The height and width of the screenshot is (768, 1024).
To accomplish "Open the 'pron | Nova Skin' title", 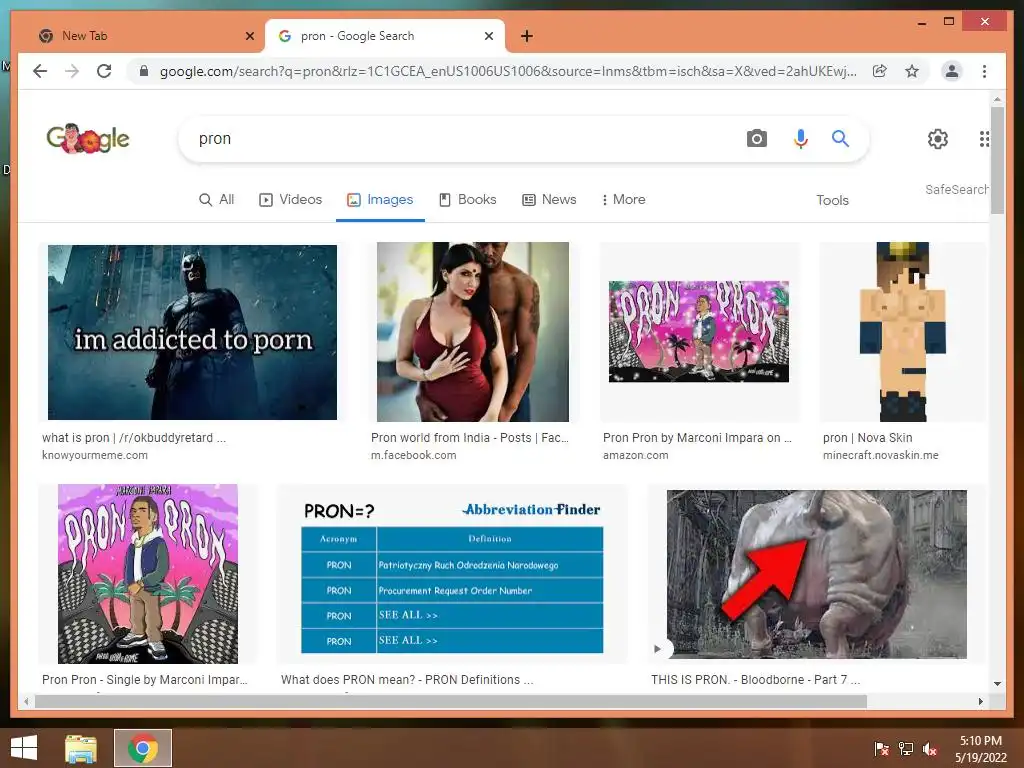I will [x=867, y=438].
